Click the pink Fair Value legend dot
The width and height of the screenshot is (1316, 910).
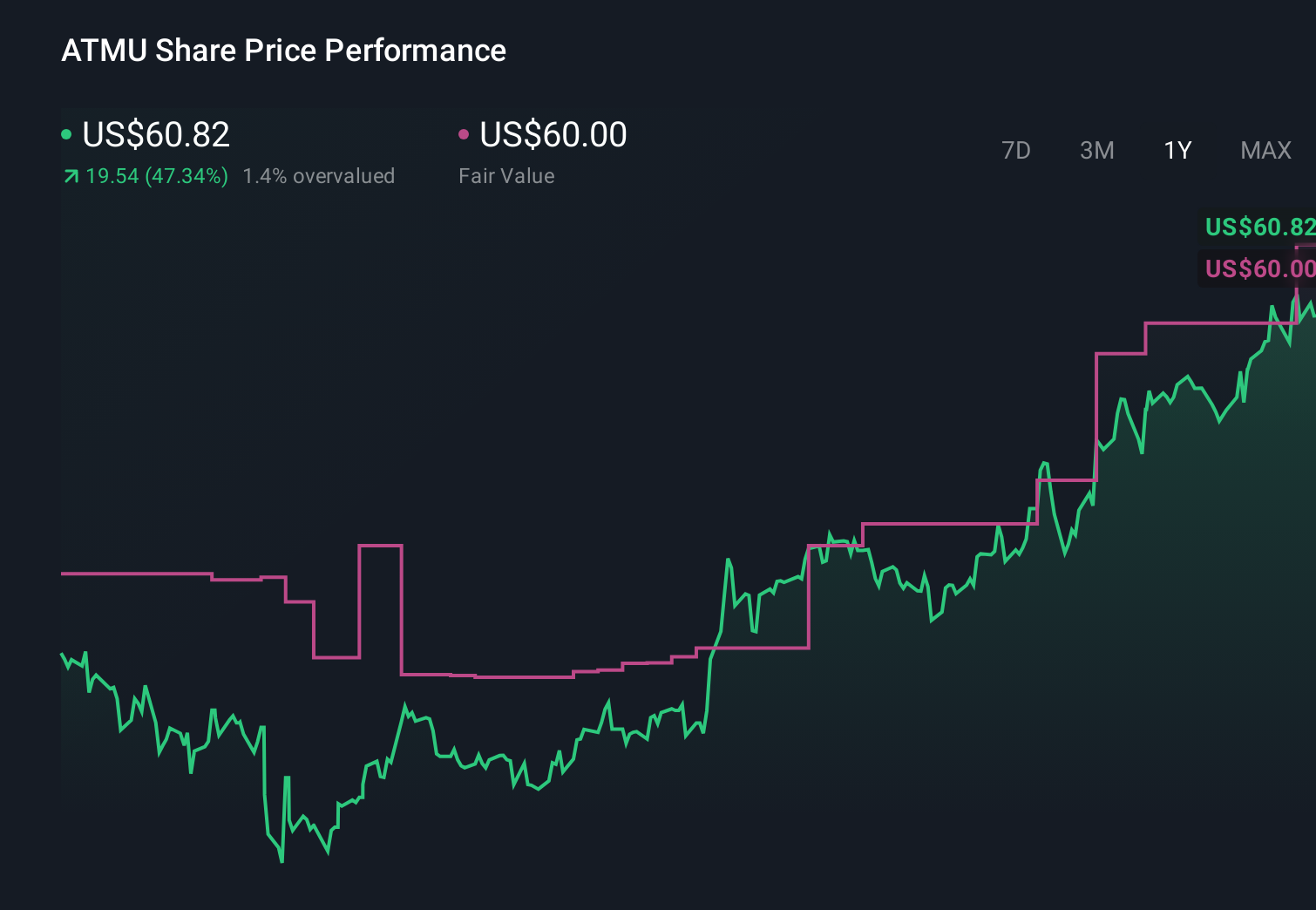(x=465, y=133)
